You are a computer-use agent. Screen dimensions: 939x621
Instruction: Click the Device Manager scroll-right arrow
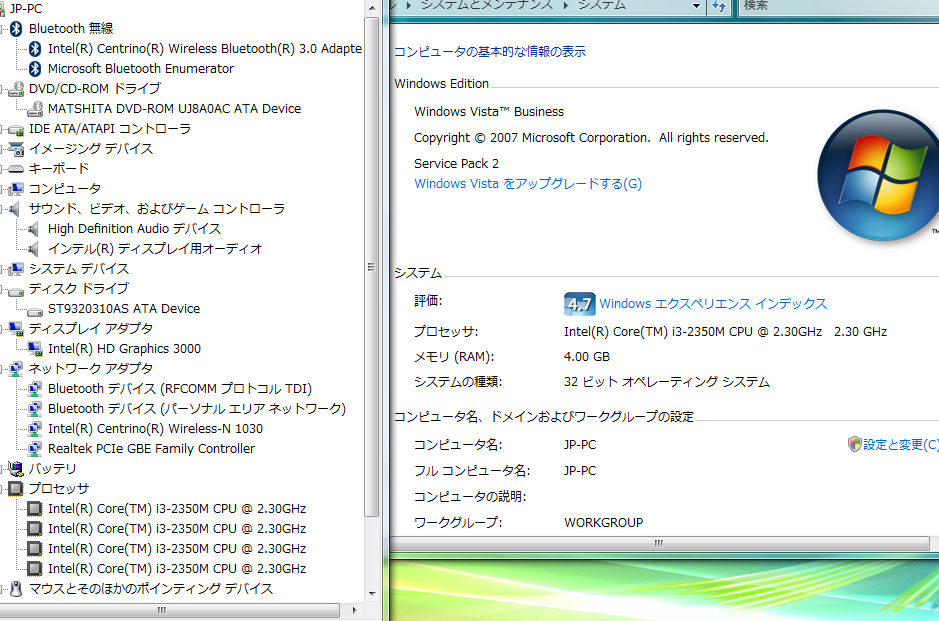click(x=355, y=610)
